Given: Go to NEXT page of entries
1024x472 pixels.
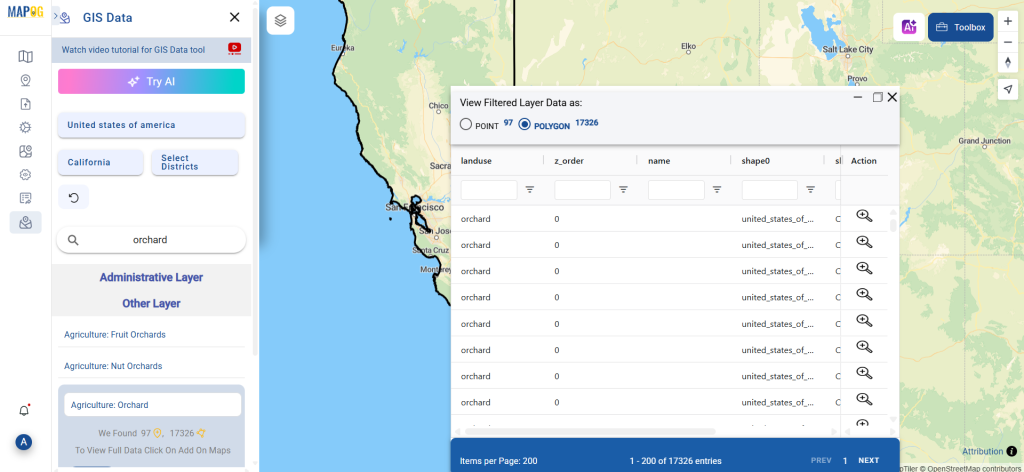Looking at the screenshot, I should (868, 460).
